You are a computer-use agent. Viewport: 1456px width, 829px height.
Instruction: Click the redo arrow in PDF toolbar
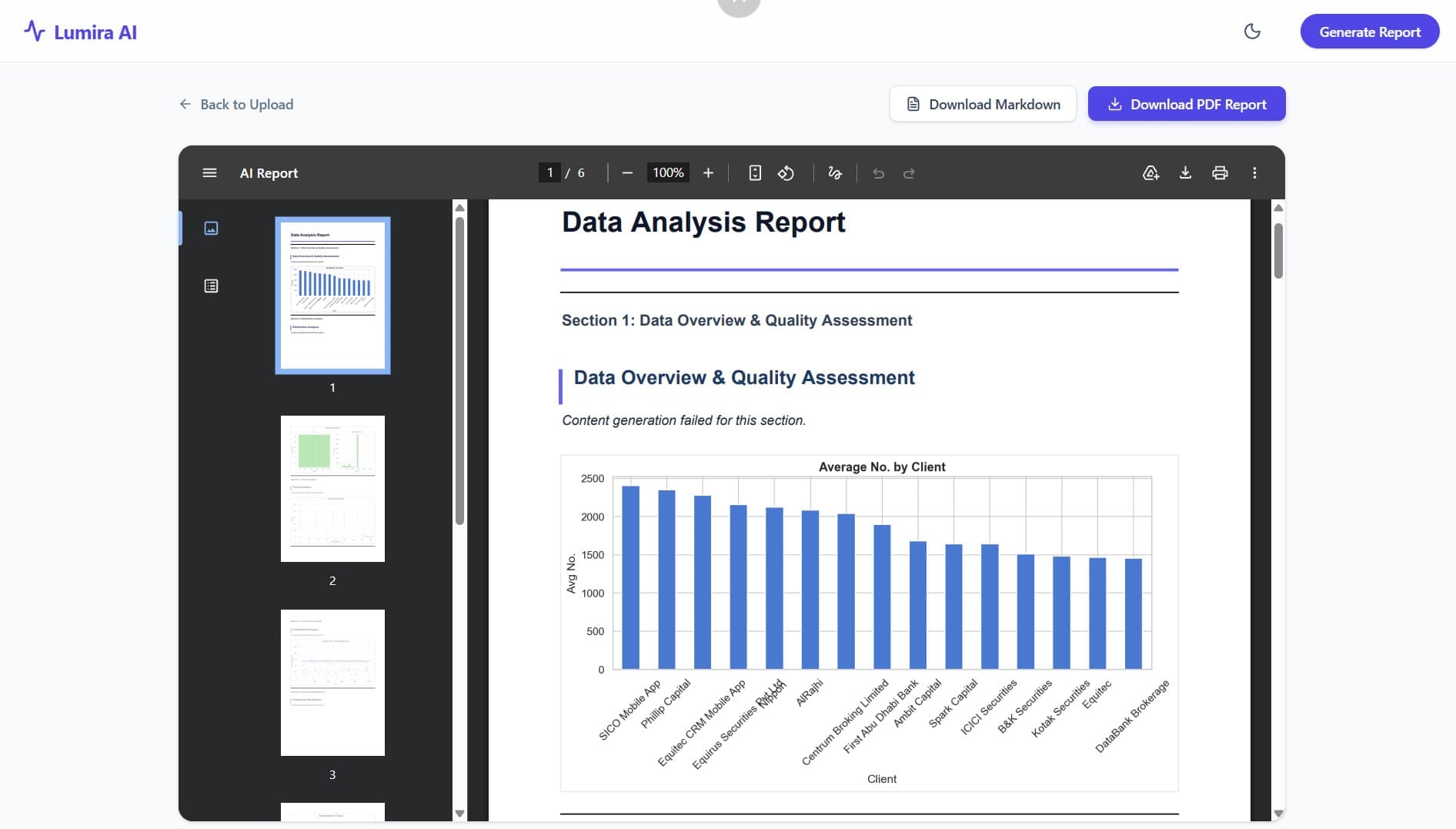pos(909,173)
